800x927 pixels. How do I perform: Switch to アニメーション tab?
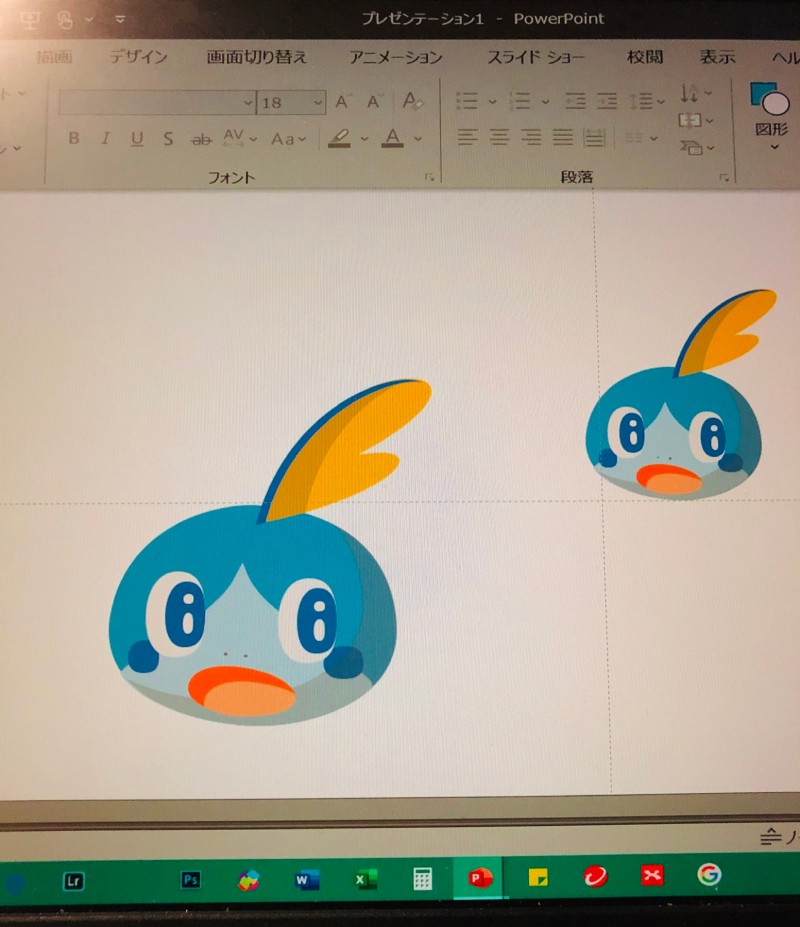(x=396, y=57)
